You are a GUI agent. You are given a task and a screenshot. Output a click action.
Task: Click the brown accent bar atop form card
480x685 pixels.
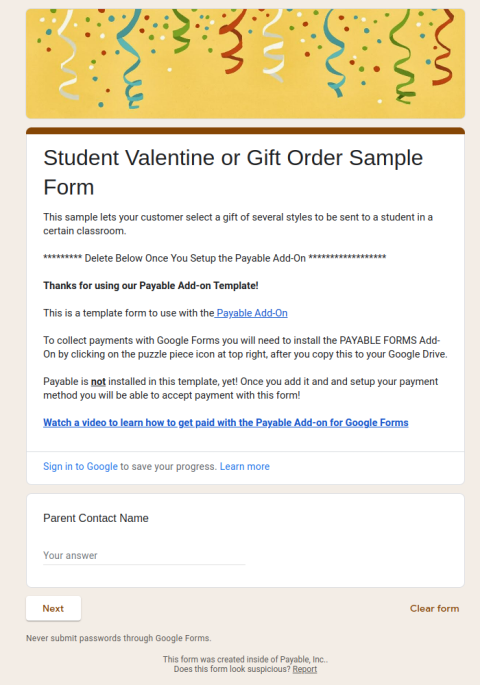245,131
